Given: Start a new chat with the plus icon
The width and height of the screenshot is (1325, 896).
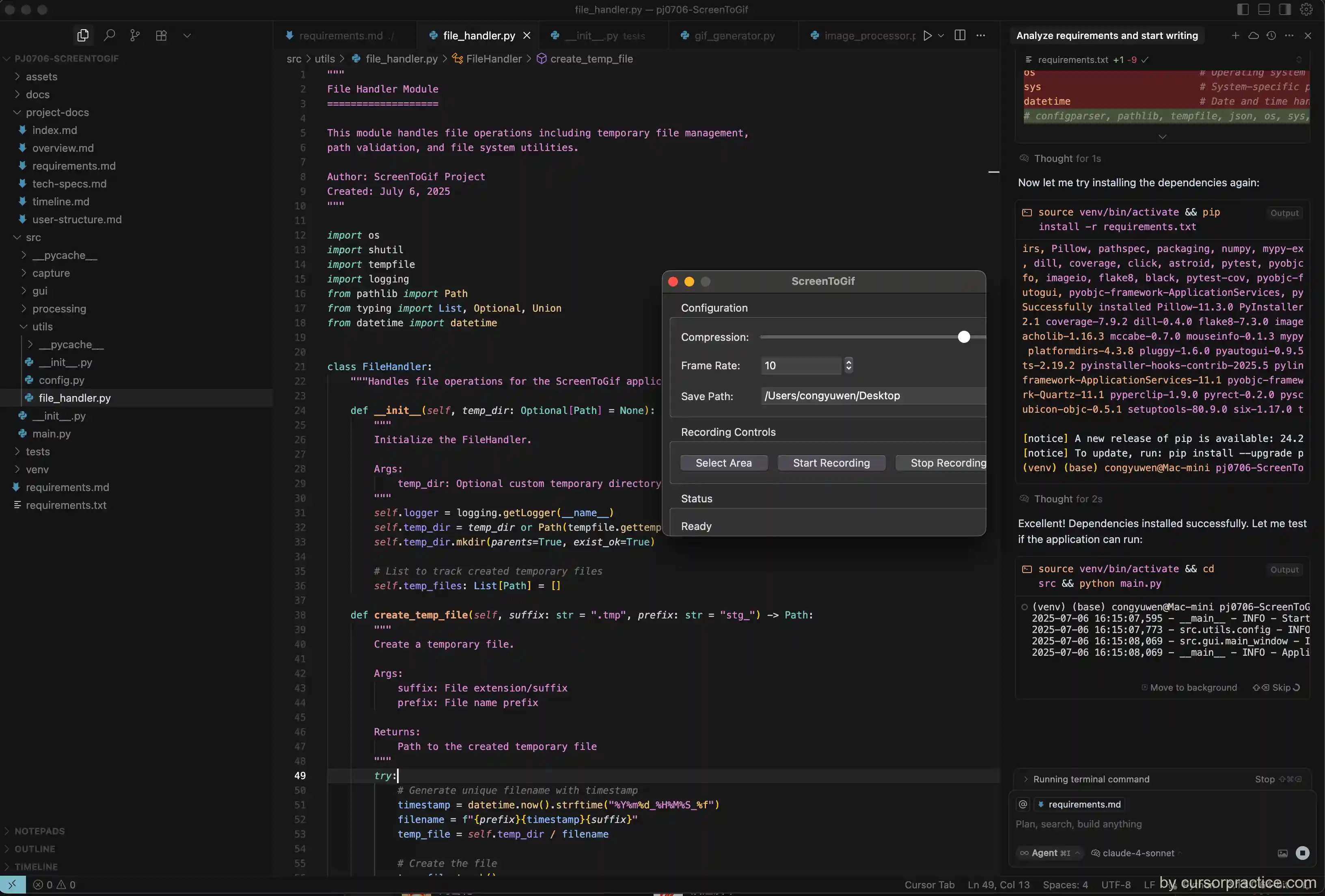Looking at the screenshot, I should tap(1235, 35).
